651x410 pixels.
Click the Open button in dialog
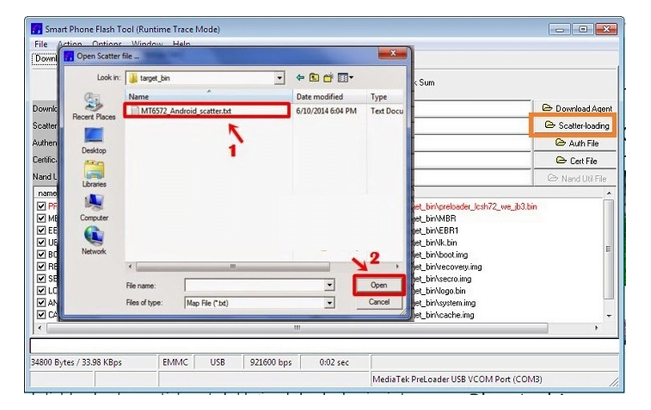click(x=379, y=285)
